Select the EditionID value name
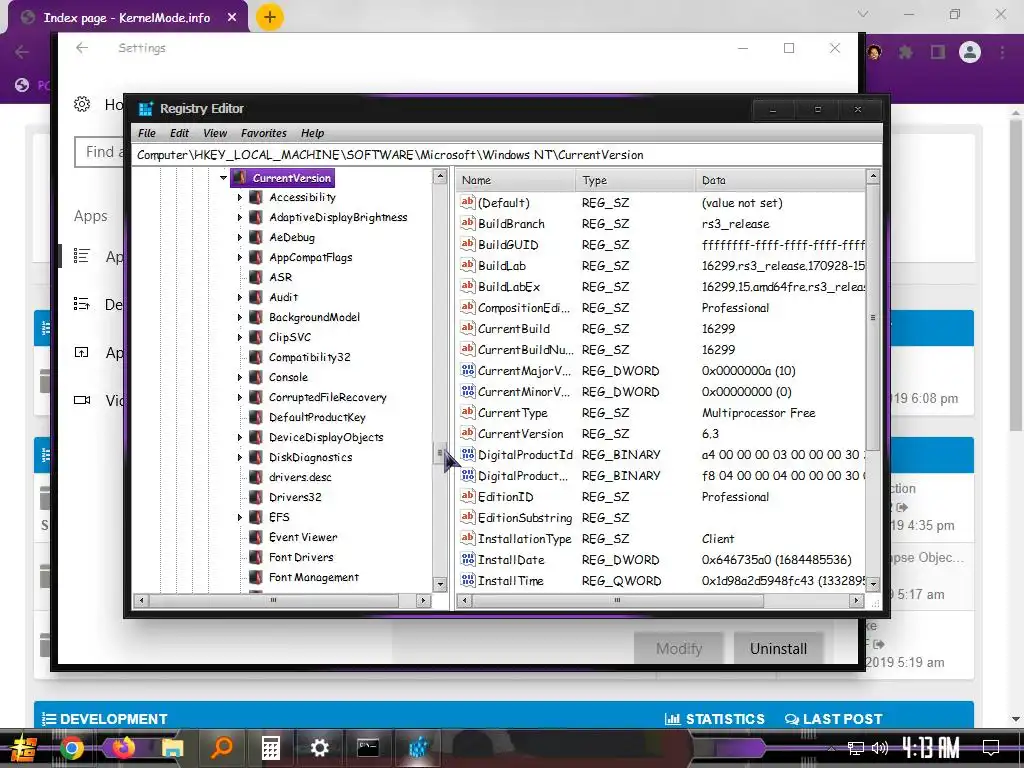 pyautogui.click(x=505, y=497)
